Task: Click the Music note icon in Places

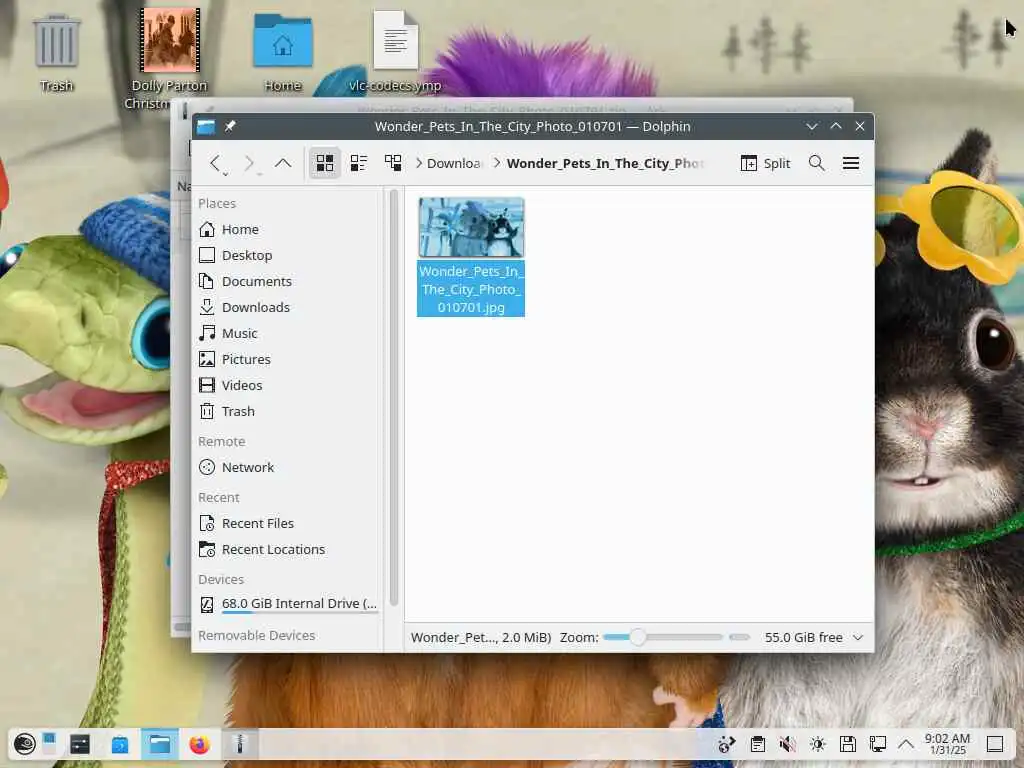Action: click(207, 334)
